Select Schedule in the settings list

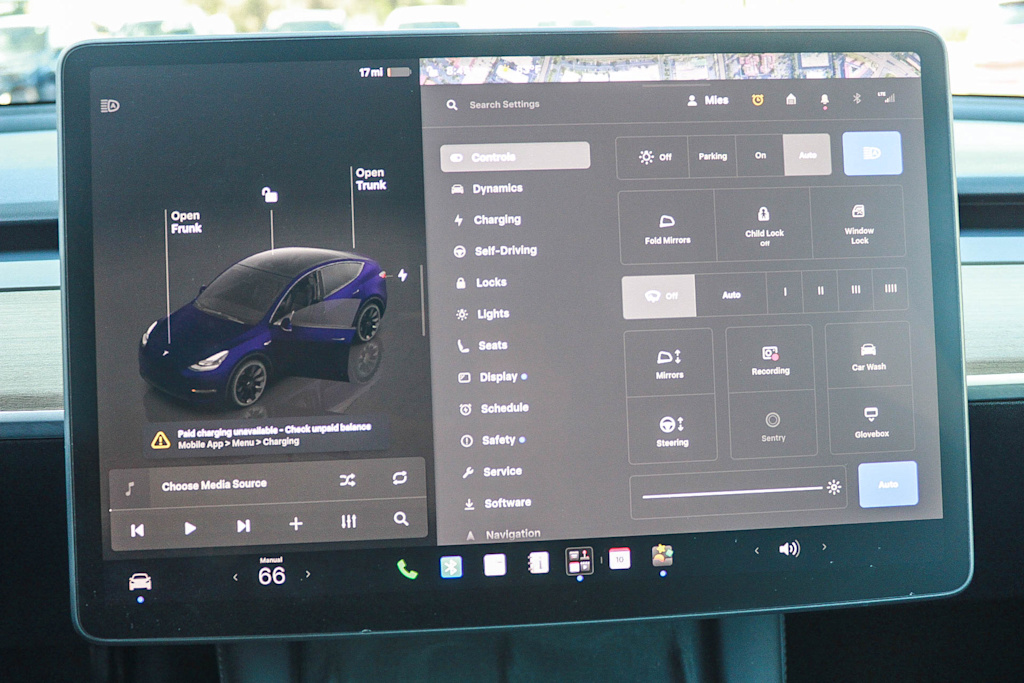tap(494, 408)
